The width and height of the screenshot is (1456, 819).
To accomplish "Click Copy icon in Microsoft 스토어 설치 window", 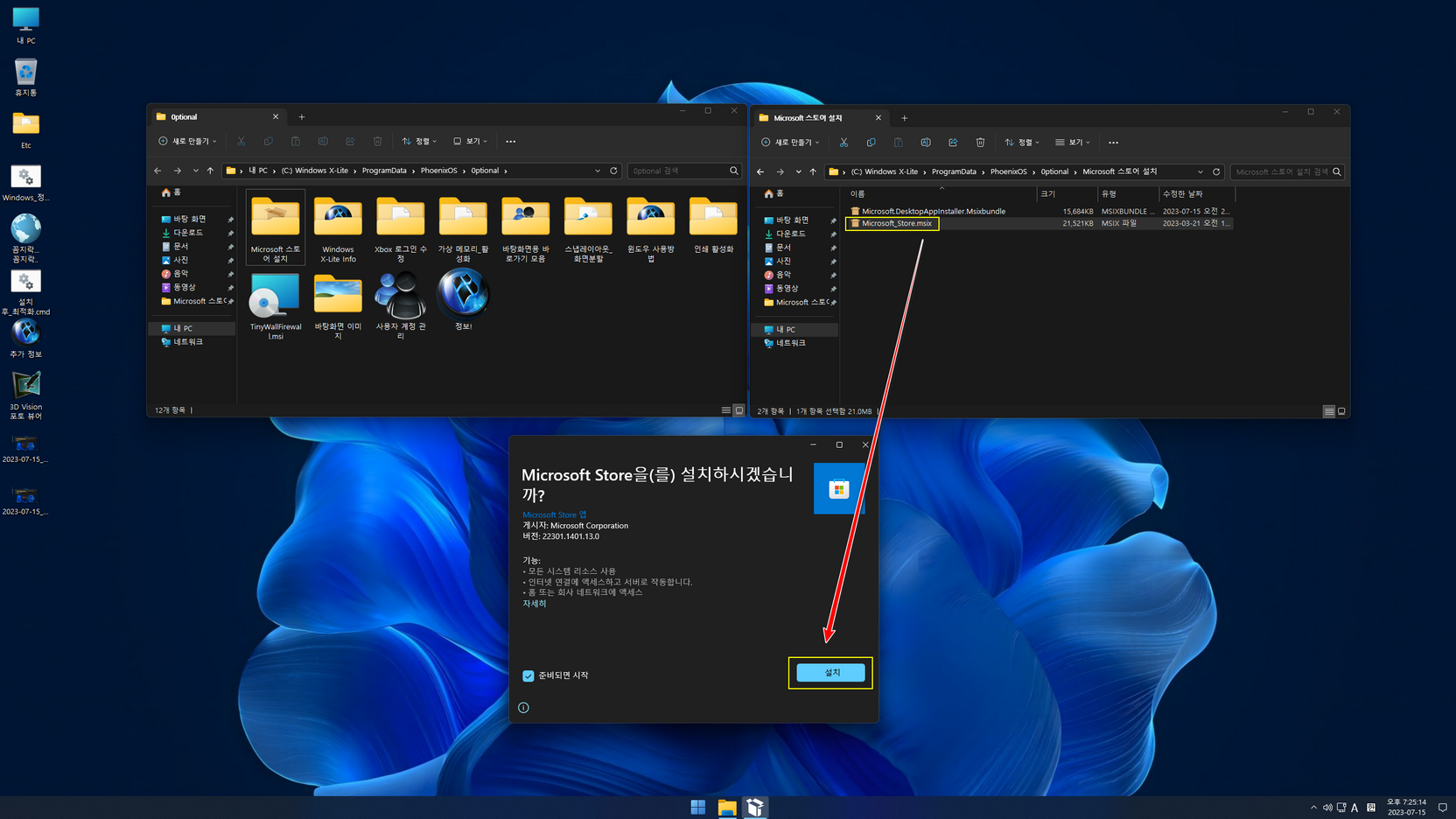I will [x=871, y=142].
